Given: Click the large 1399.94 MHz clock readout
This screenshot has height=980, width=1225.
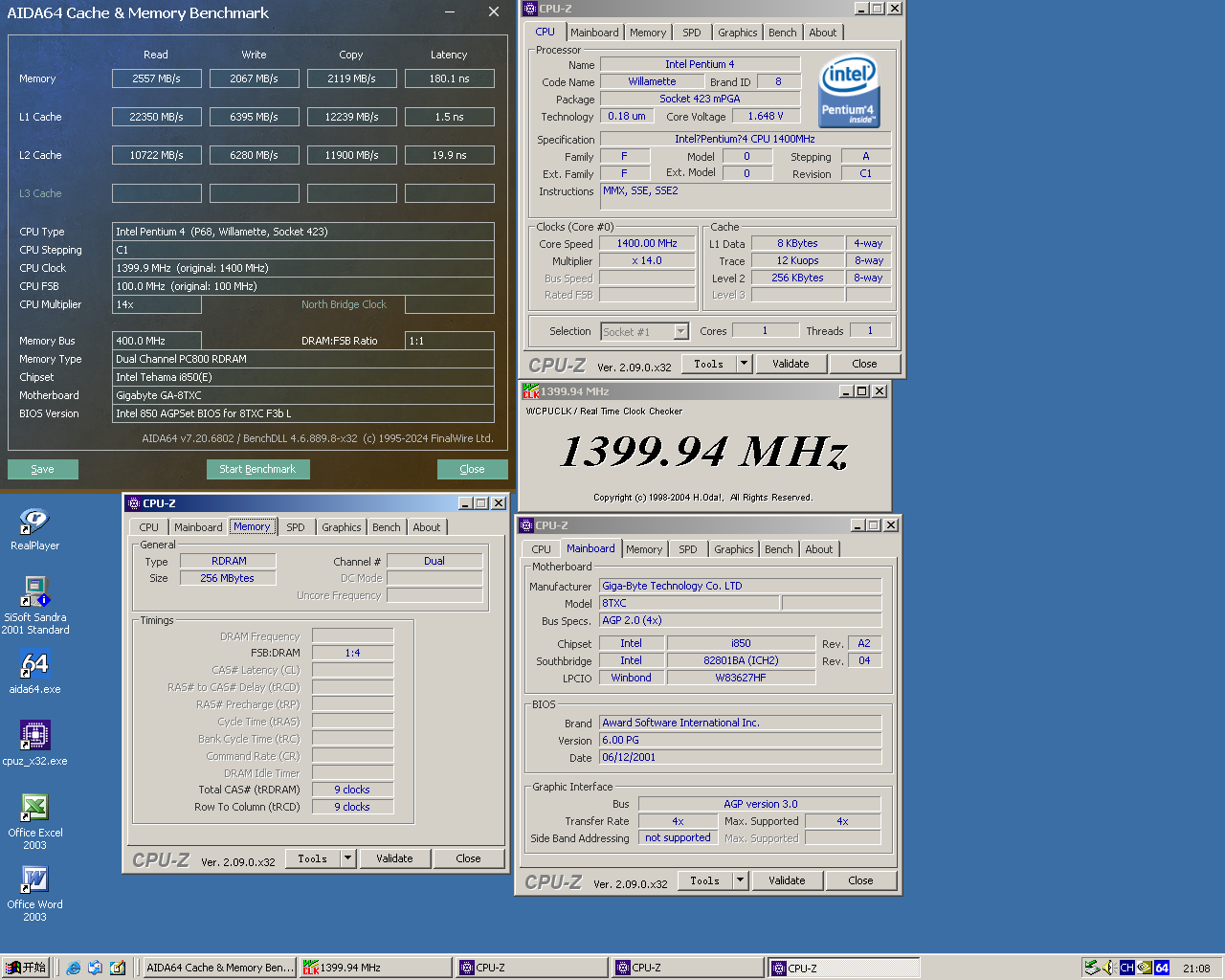Looking at the screenshot, I should [704, 452].
